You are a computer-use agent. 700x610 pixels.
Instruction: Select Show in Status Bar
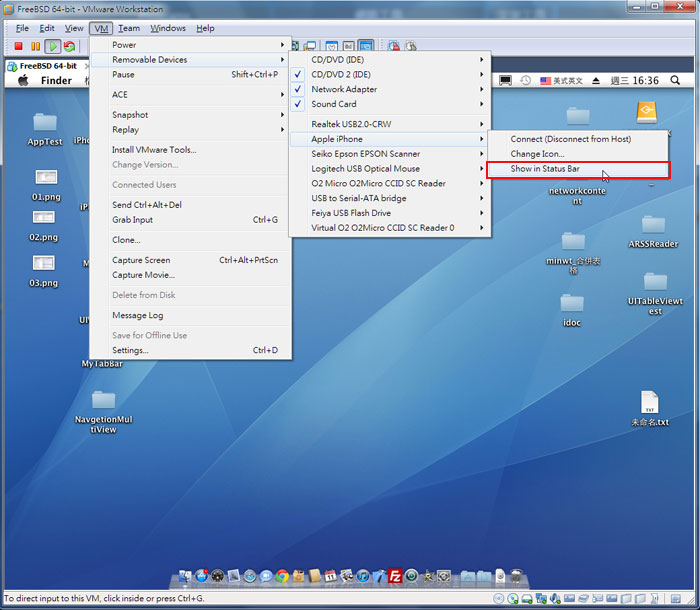pos(578,169)
